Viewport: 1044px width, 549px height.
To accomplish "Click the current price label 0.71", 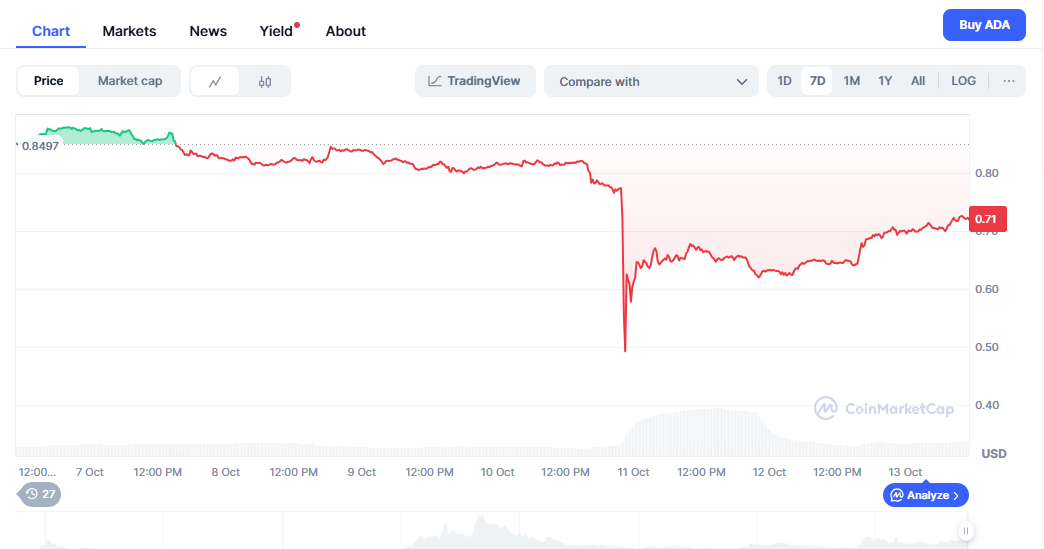I will (x=988, y=219).
